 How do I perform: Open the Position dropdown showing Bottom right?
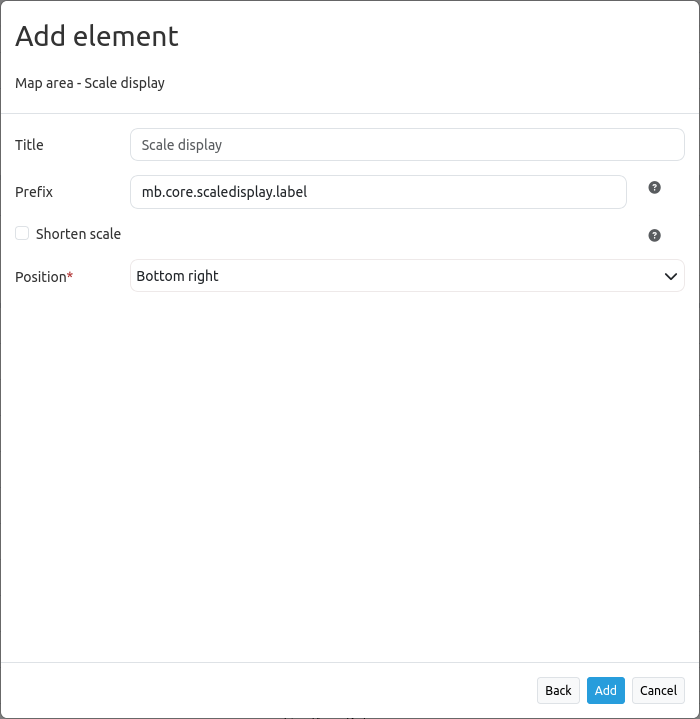407,276
